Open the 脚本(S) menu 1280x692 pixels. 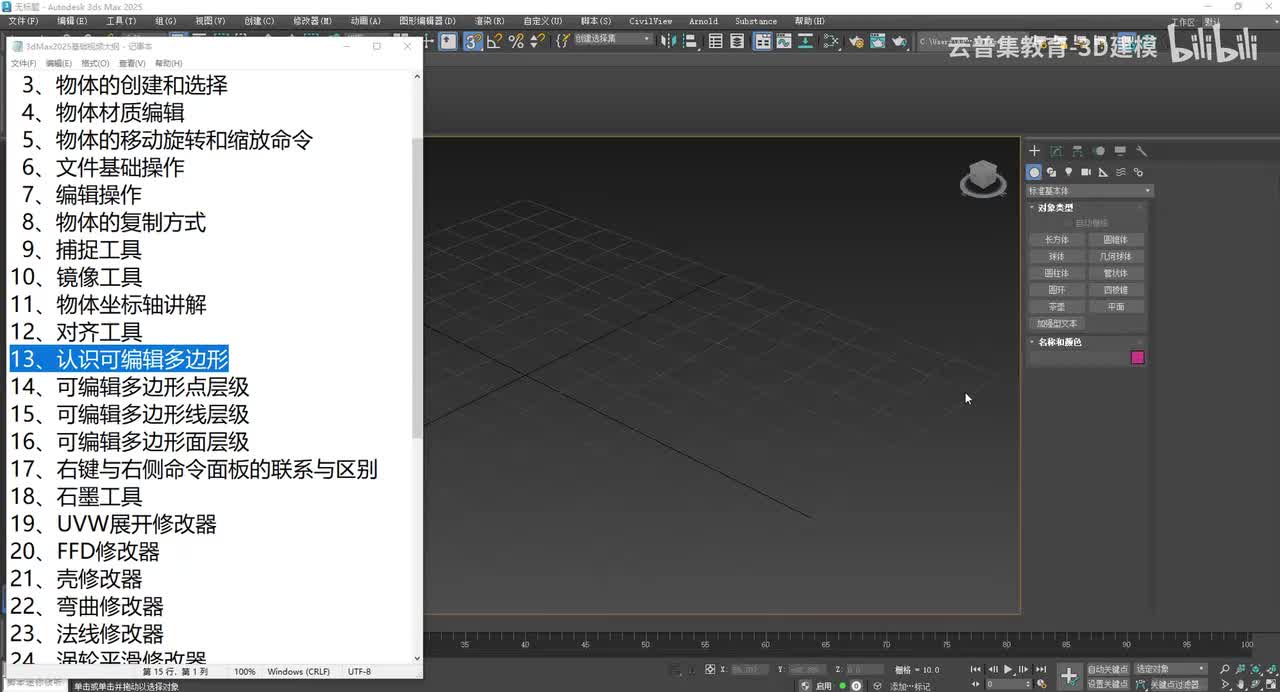coord(596,21)
